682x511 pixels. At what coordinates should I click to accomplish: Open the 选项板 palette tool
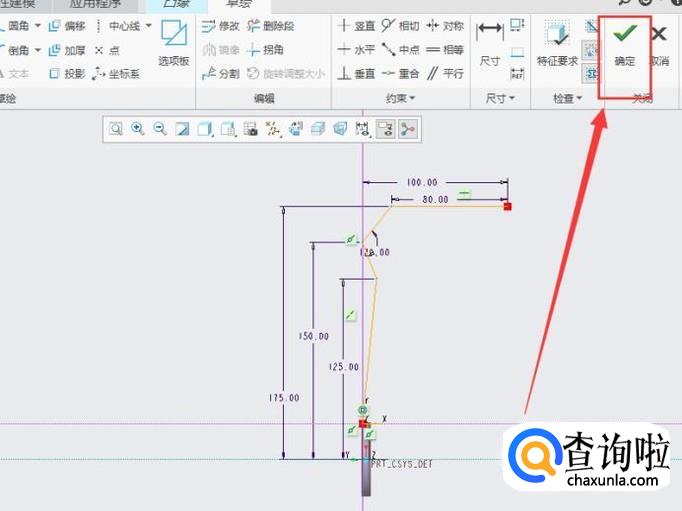click(174, 44)
